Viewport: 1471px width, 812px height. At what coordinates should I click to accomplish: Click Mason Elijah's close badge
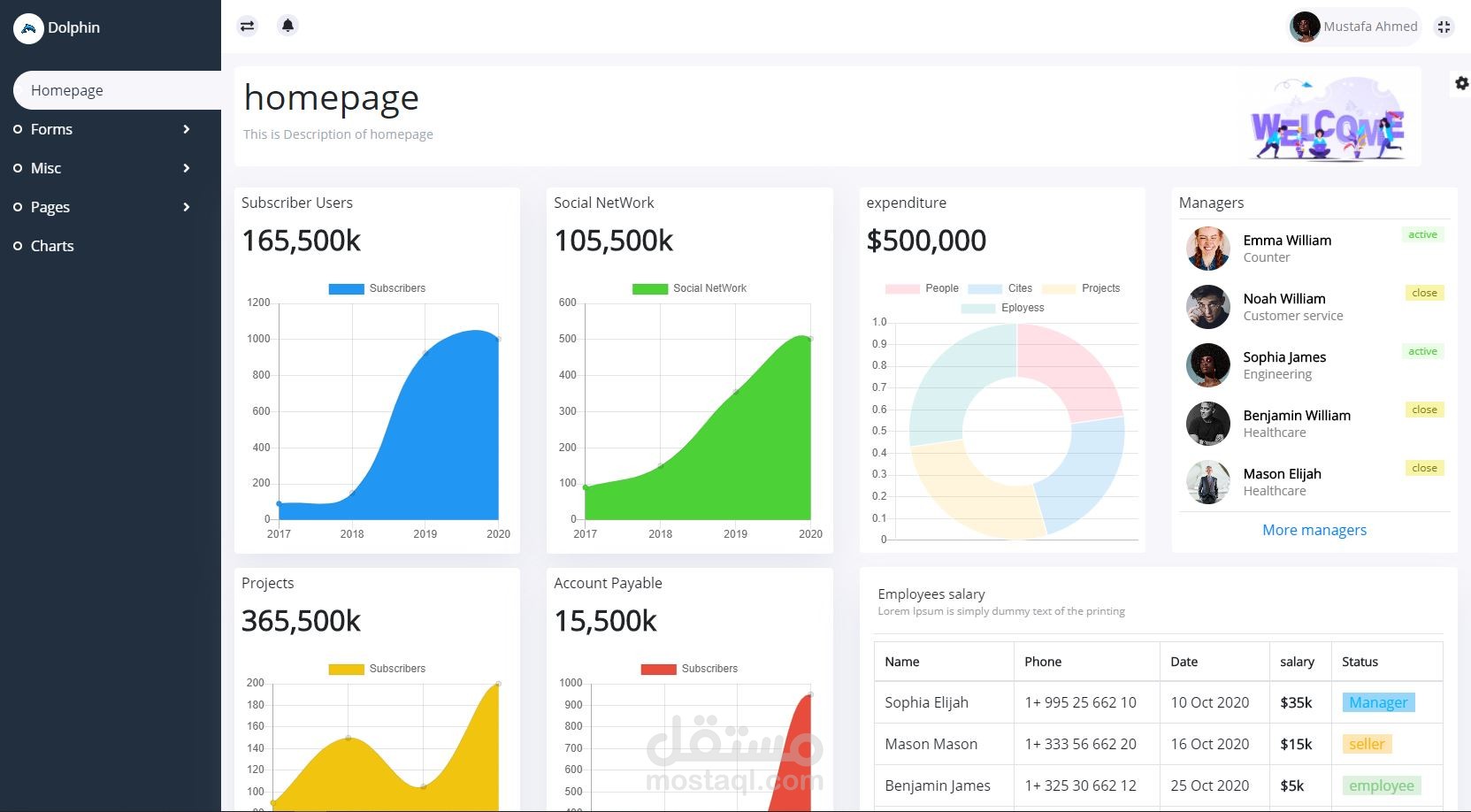pos(1424,468)
